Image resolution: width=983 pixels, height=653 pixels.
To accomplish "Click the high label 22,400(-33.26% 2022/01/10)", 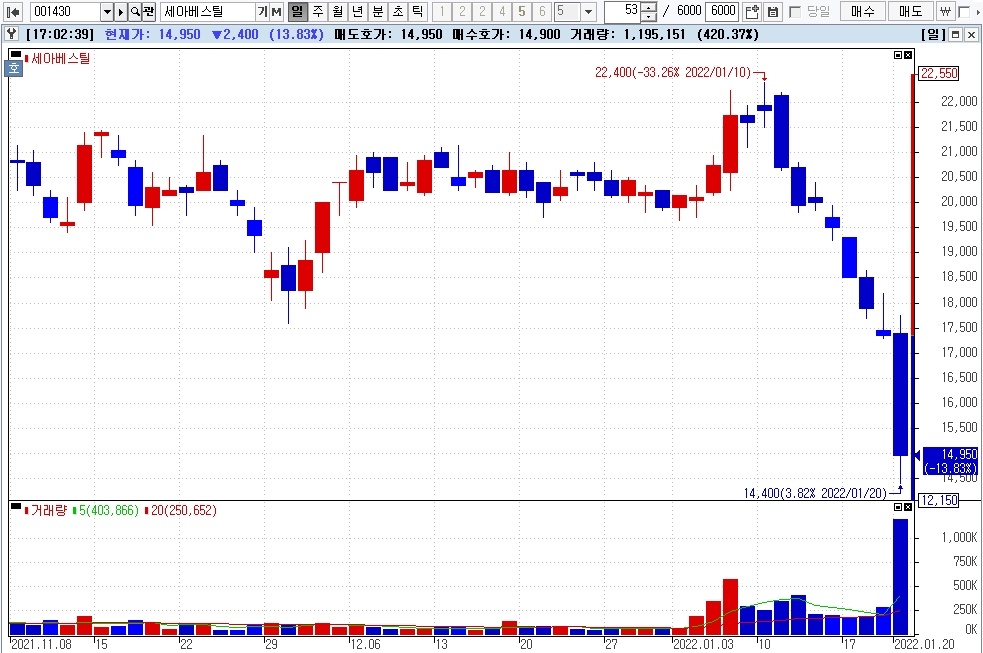I will point(673,73).
